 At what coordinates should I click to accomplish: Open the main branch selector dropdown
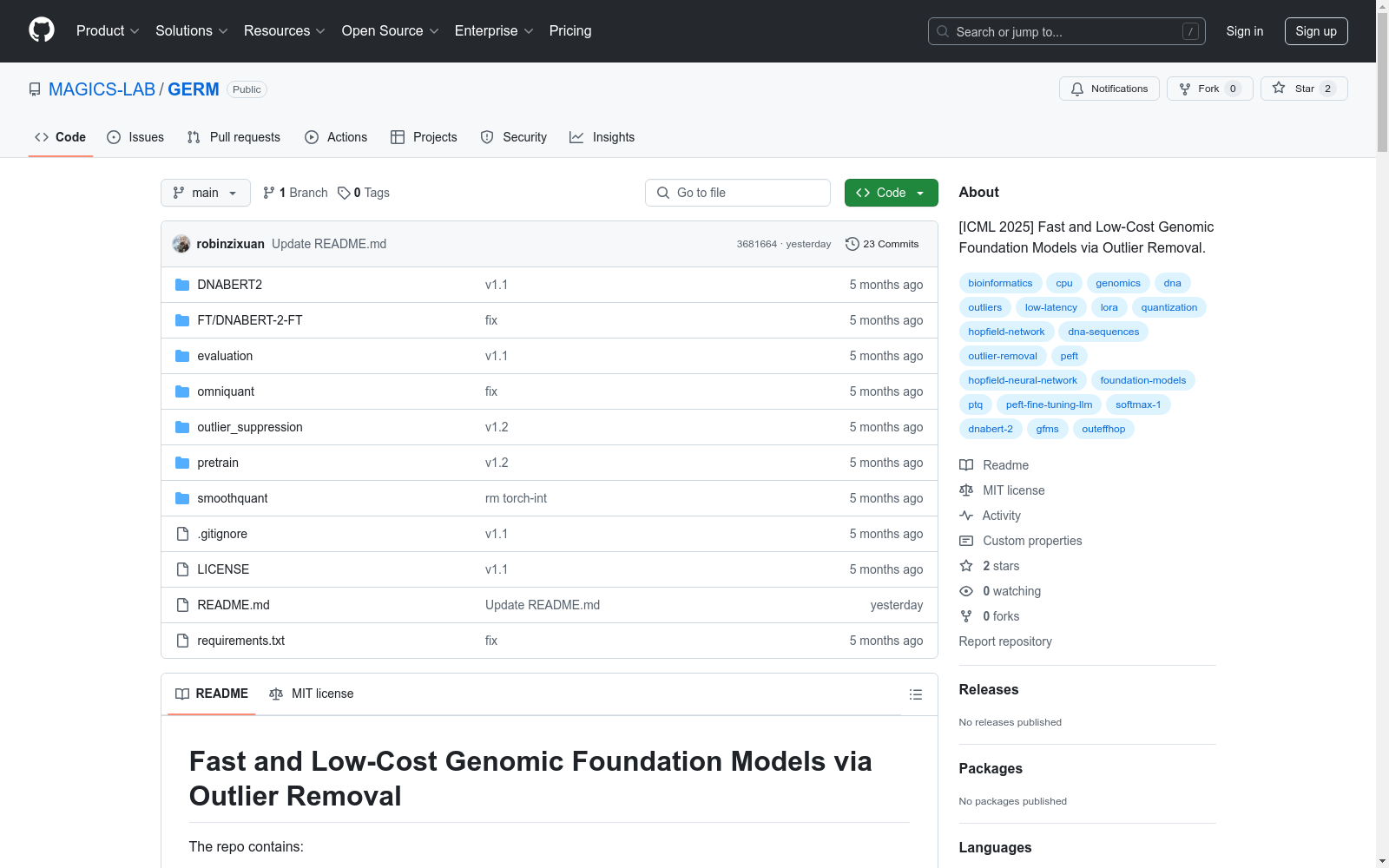click(x=206, y=193)
